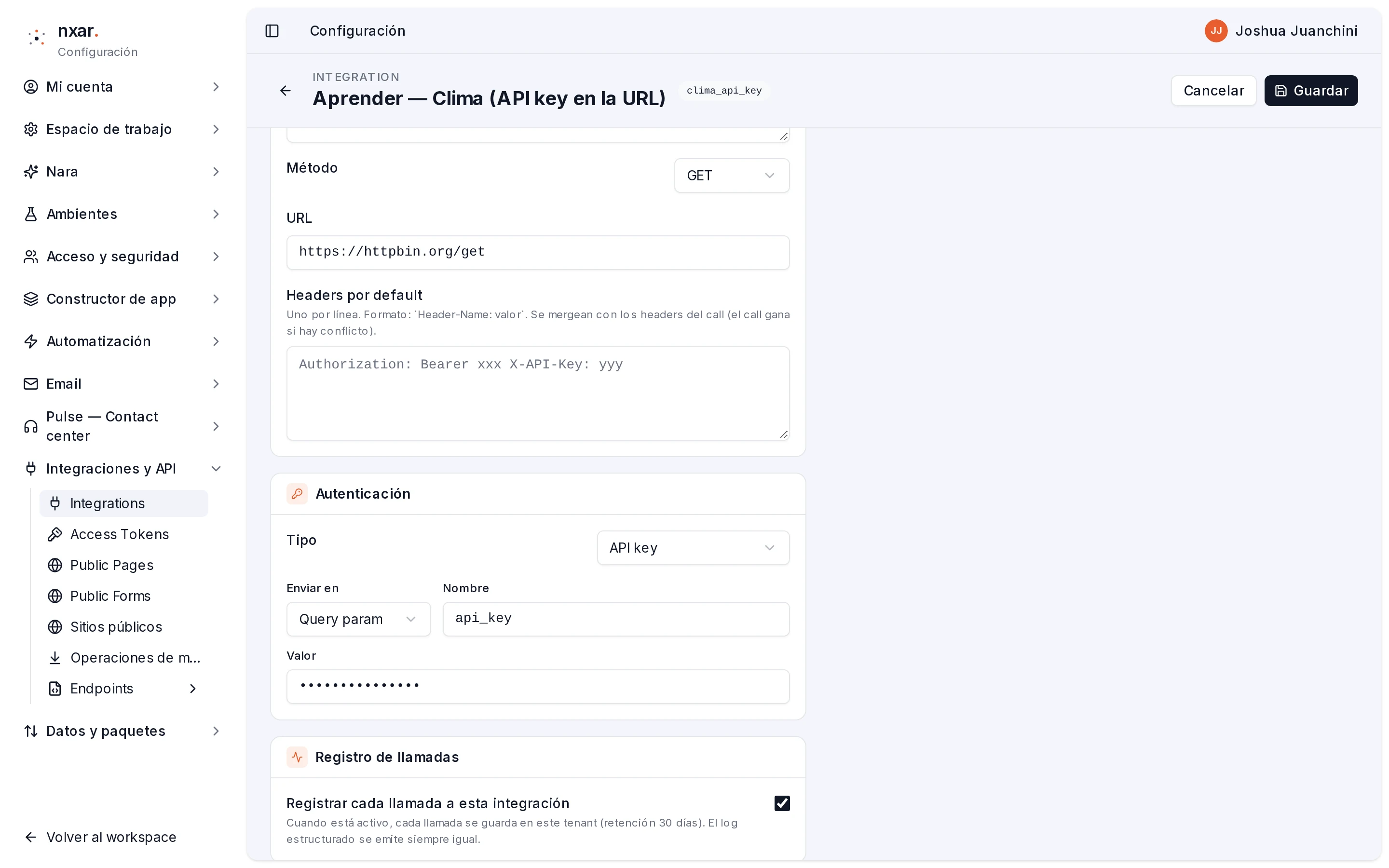
Task: Click the Joshua Juanchini user name
Action: [x=1296, y=31]
